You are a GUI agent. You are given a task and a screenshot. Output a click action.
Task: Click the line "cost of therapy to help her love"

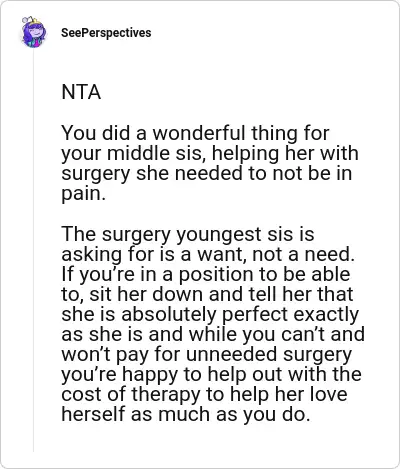coord(204,394)
